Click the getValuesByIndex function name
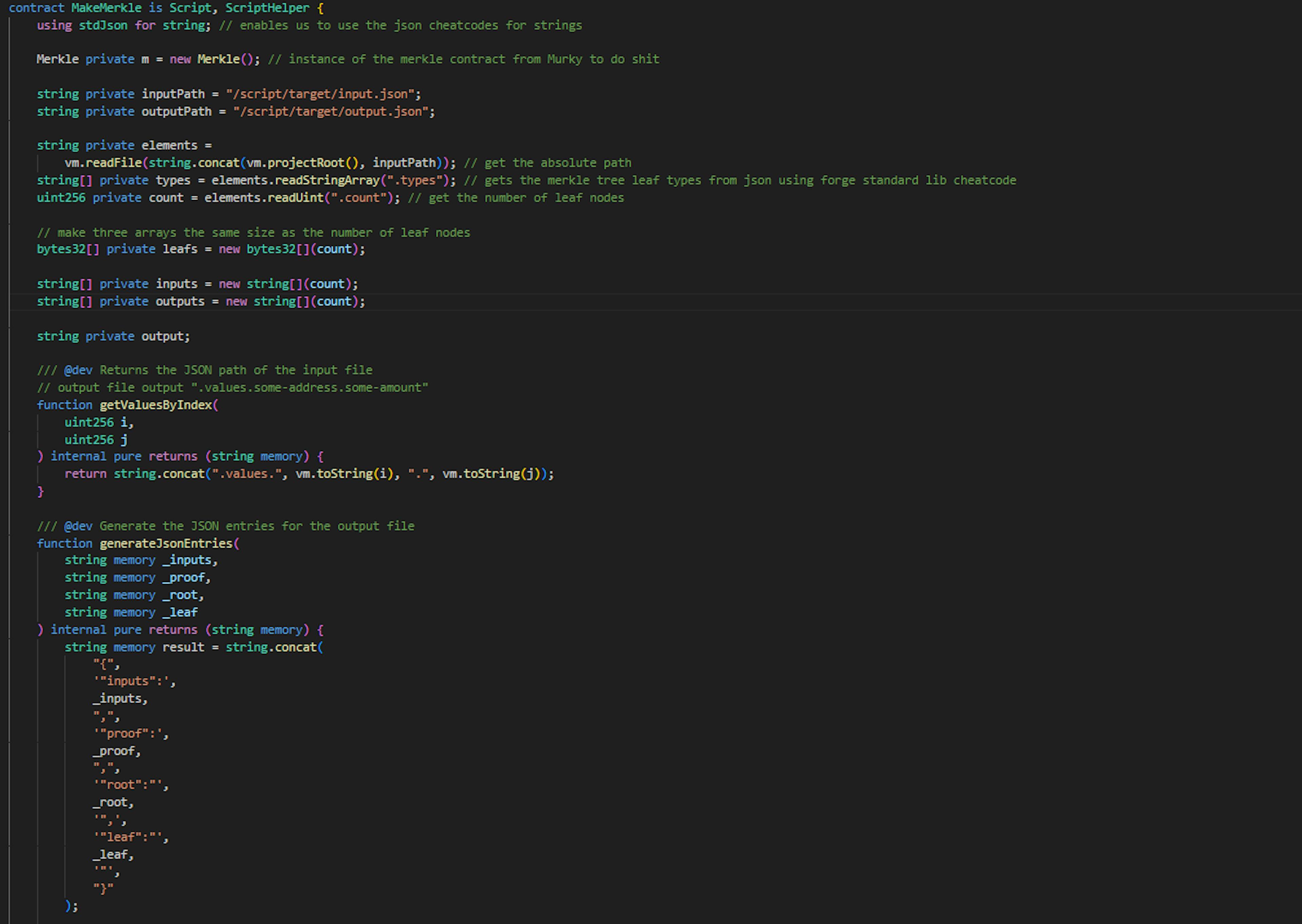This screenshot has width=1302, height=924. click(x=155, y=405)
